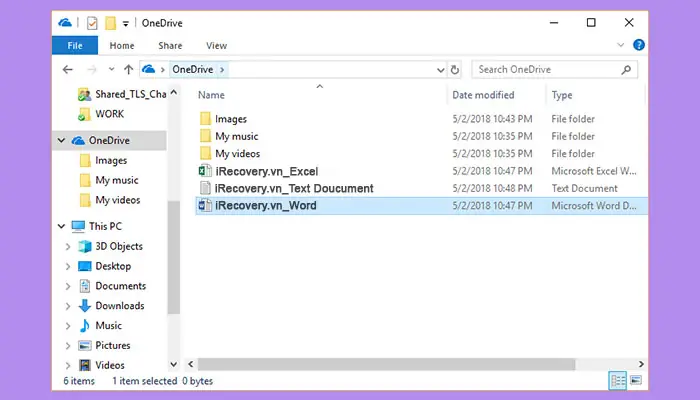Select the iRecovery.vn_Text Doucument file icon
The height and width of the screenshot is (400, 700).
(205, 188)
